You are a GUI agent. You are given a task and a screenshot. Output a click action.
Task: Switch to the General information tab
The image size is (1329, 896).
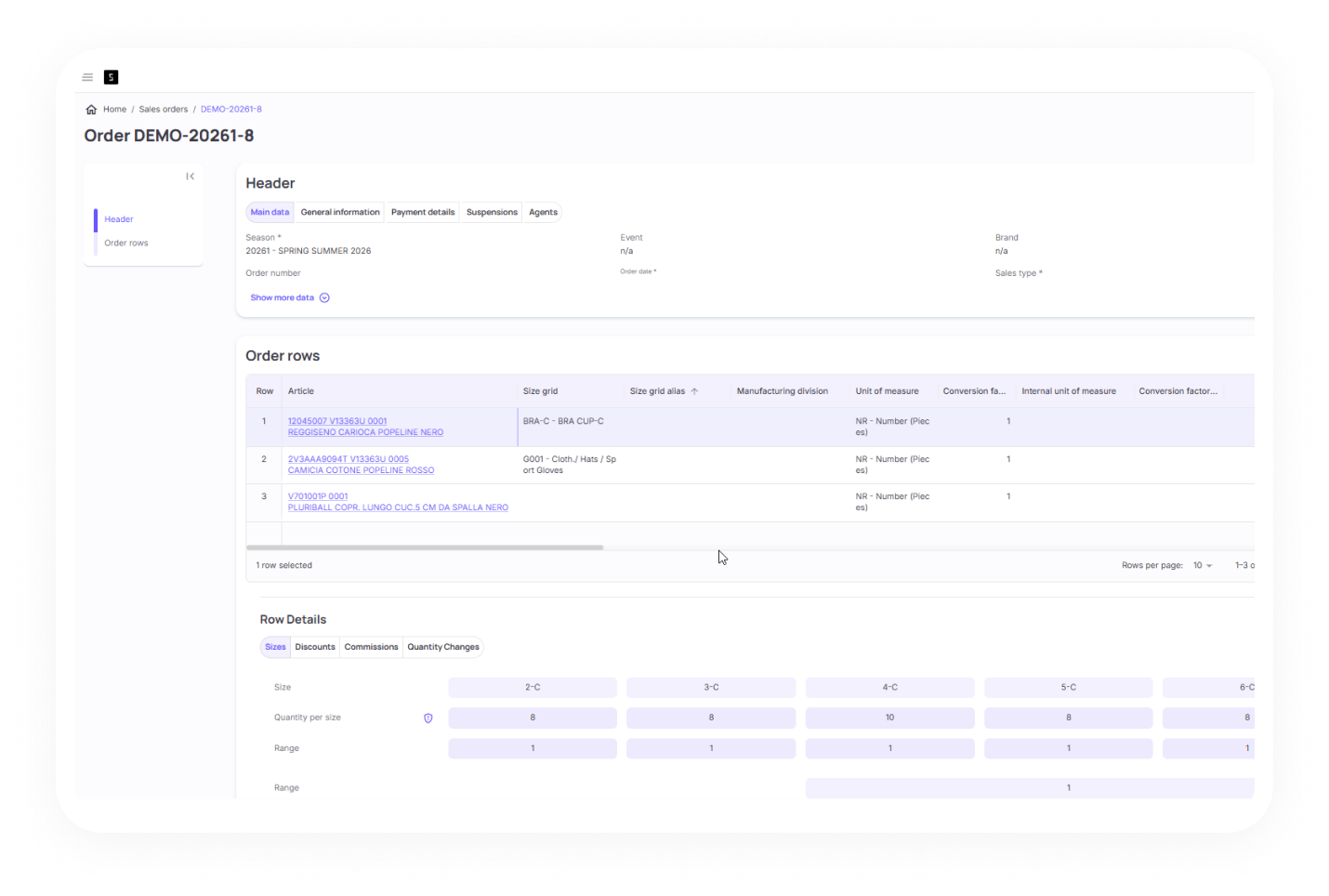[x=340, y=213]
